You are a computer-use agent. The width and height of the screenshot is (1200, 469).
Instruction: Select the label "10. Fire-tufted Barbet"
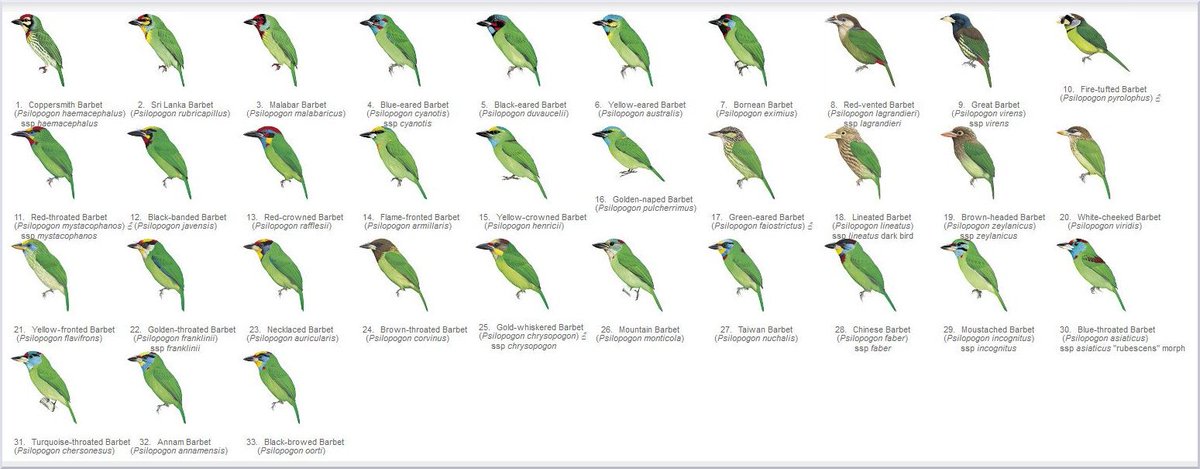tap(1103, 88)
